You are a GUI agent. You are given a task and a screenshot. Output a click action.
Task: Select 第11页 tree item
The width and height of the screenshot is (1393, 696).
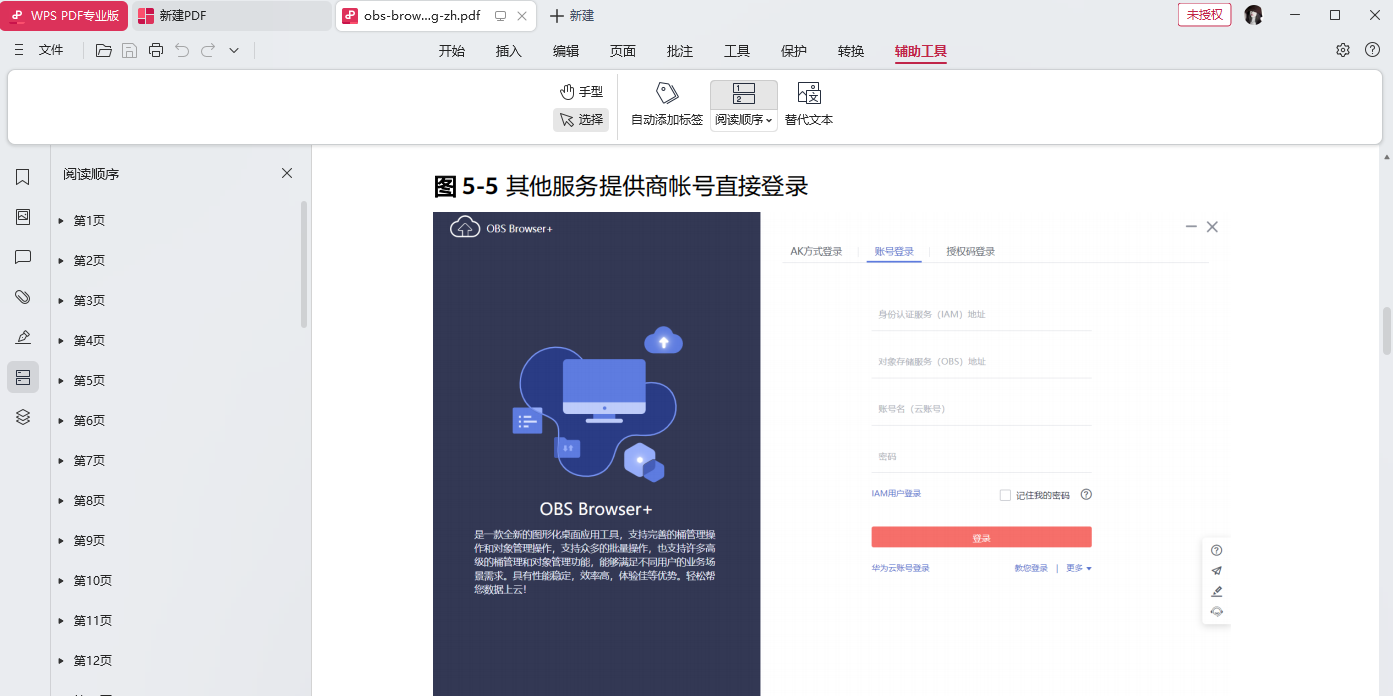coord(93,621)
